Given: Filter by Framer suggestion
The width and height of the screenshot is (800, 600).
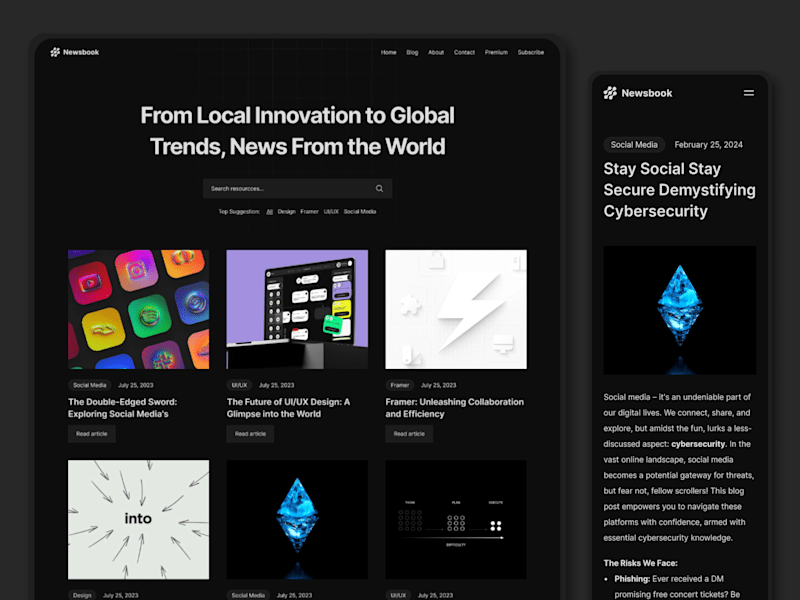Looking at the screenshot, I should [309, 211].
